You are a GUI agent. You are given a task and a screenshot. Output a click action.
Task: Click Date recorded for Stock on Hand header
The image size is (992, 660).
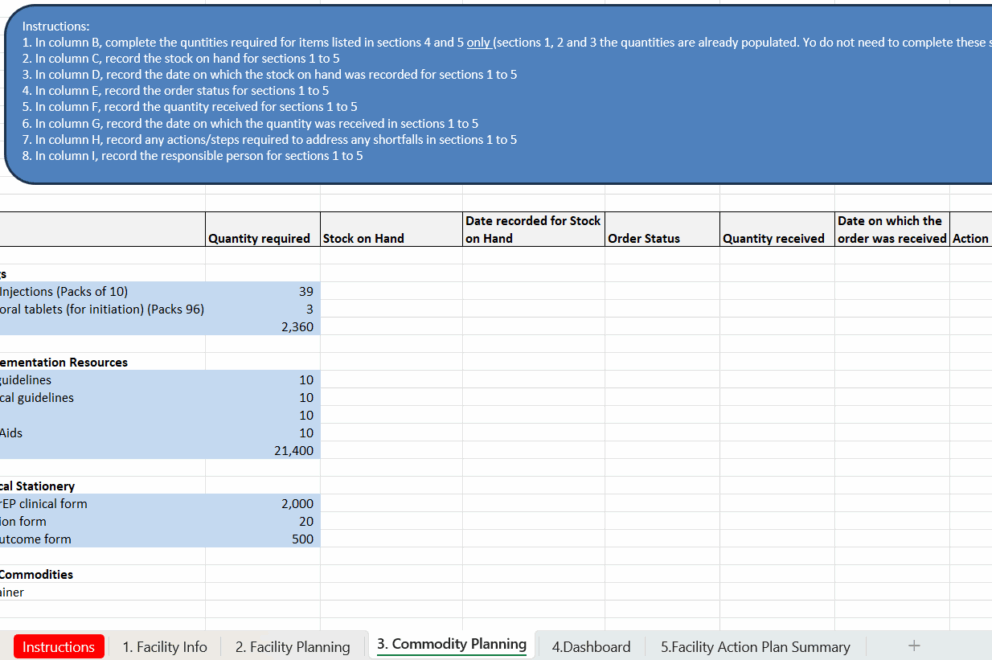click(532, 229)
